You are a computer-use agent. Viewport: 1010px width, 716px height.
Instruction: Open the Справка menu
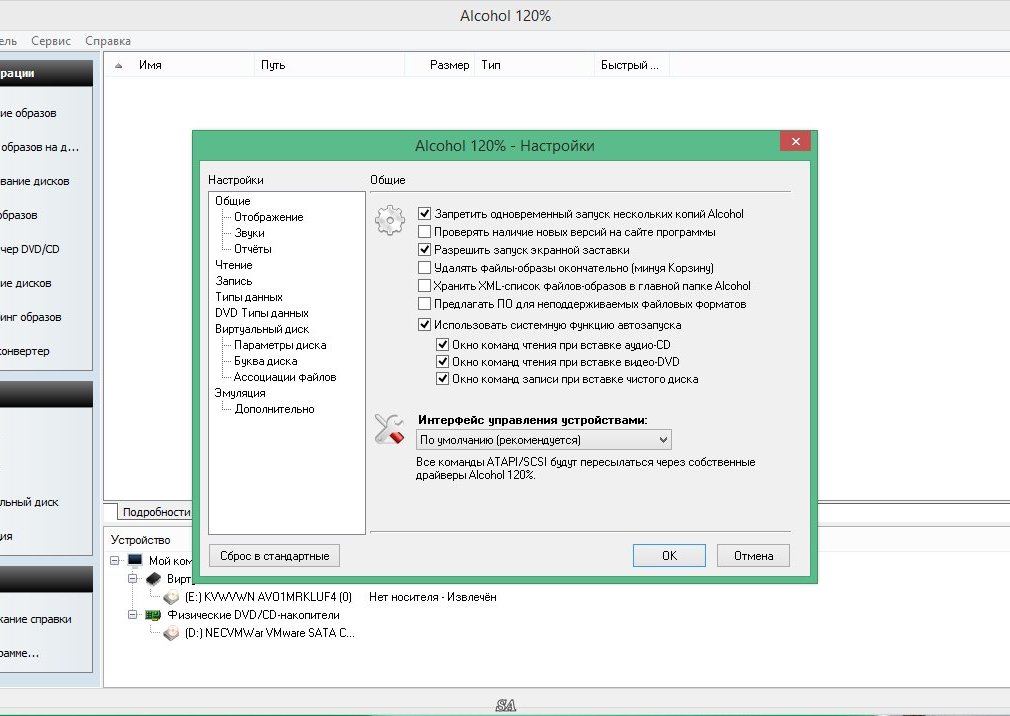[108, 41]
